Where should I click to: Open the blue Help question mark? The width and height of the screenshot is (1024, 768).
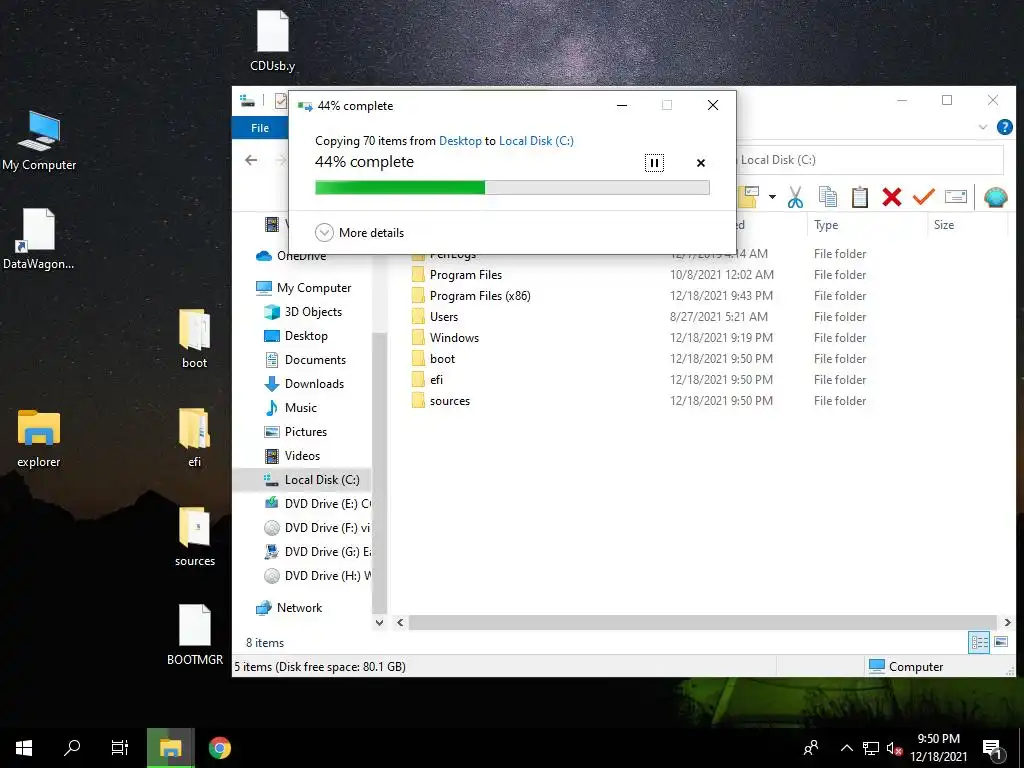(x=1004, y=127)
